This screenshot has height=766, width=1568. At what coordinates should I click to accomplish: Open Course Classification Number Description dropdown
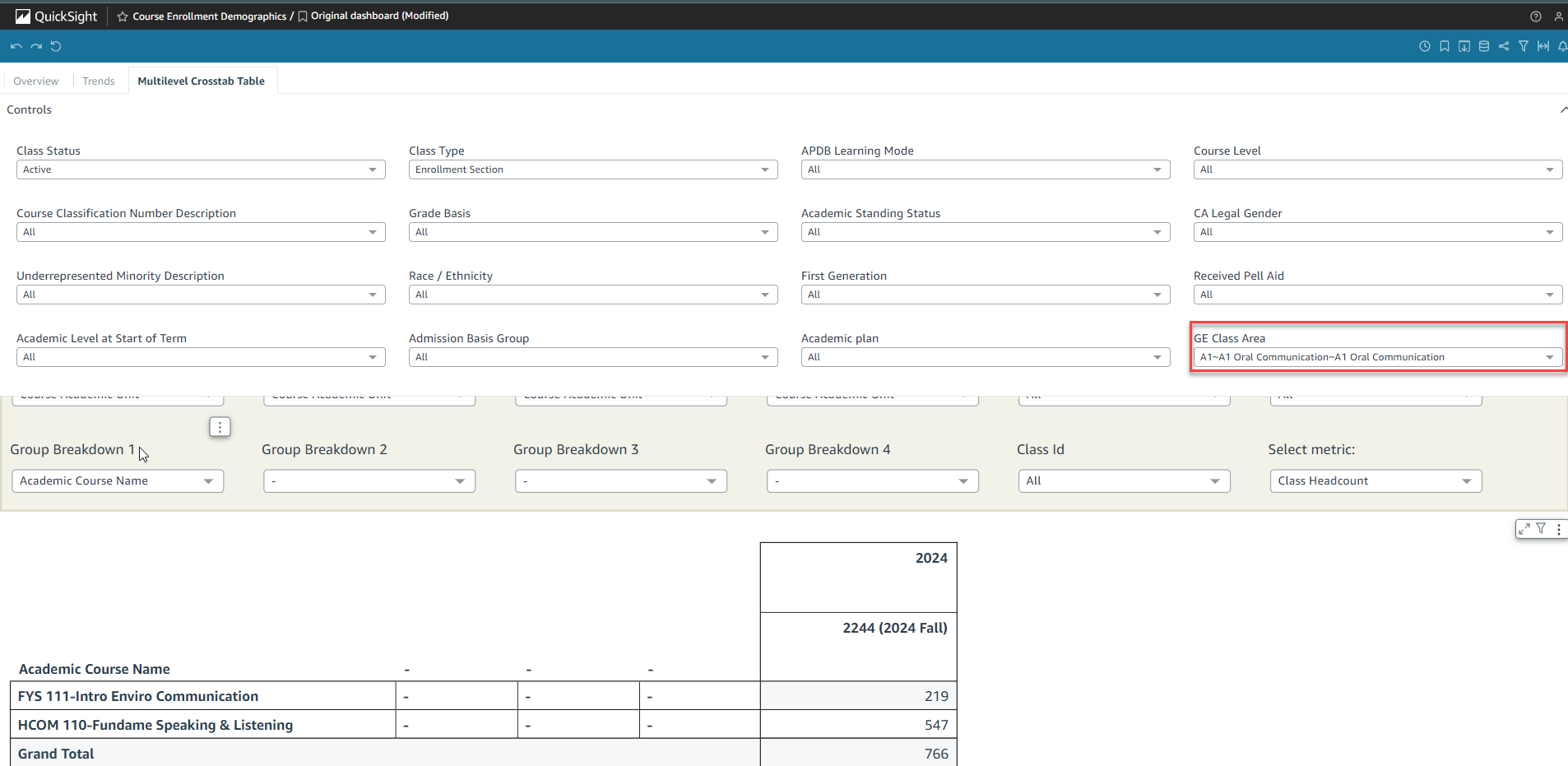tap(201, 232)
